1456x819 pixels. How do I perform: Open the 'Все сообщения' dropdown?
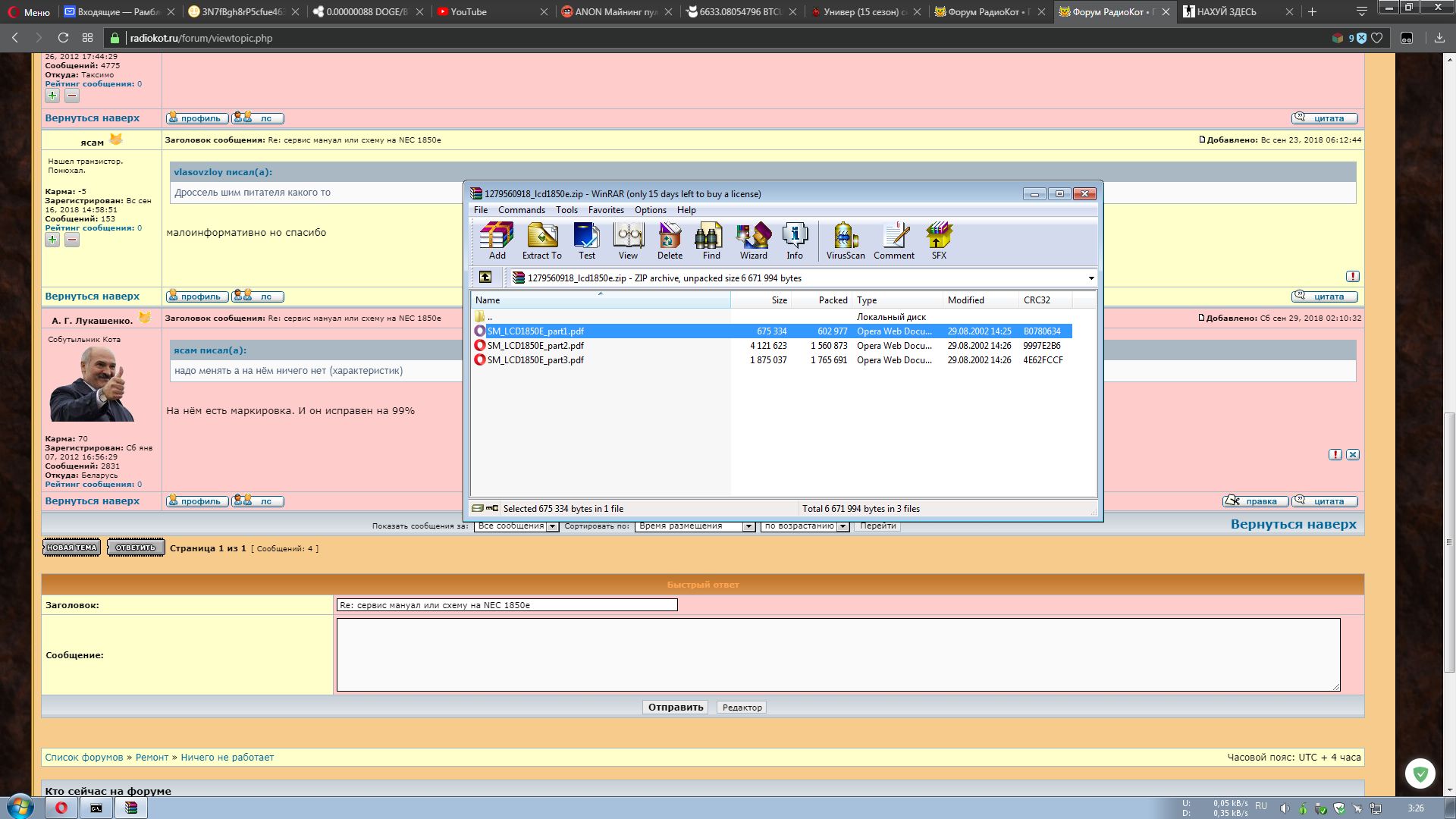coord(516,526)
